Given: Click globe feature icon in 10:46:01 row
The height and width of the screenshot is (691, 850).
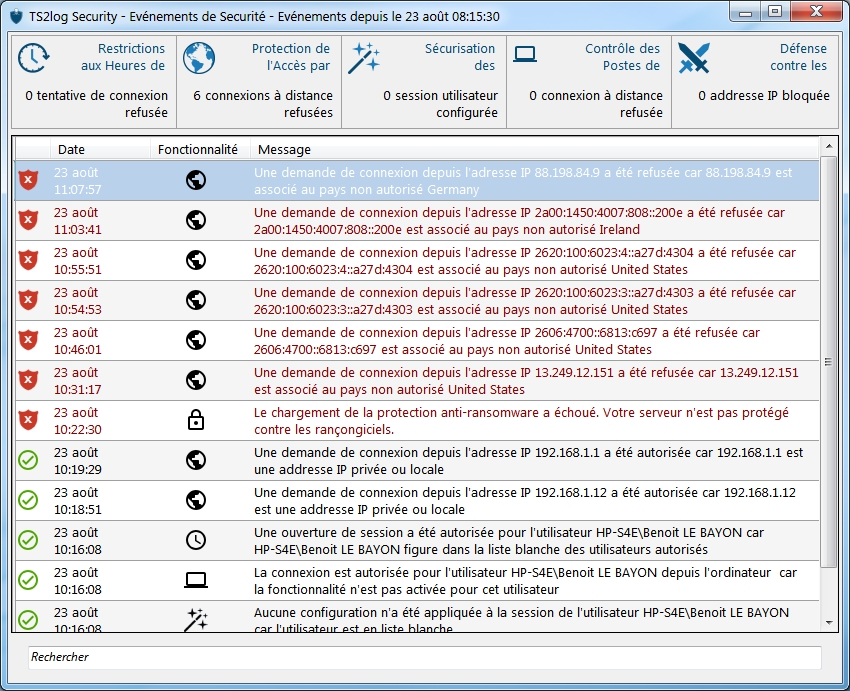Looking at the screenshot, I should click(x=196, y=340).
